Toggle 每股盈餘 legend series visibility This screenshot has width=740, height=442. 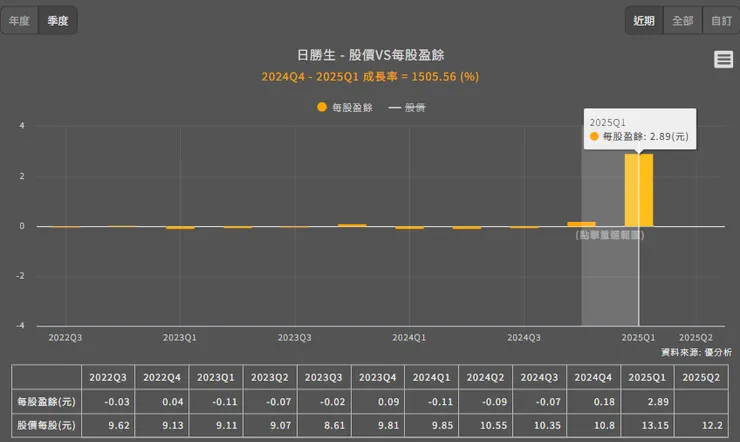[345, 108]
